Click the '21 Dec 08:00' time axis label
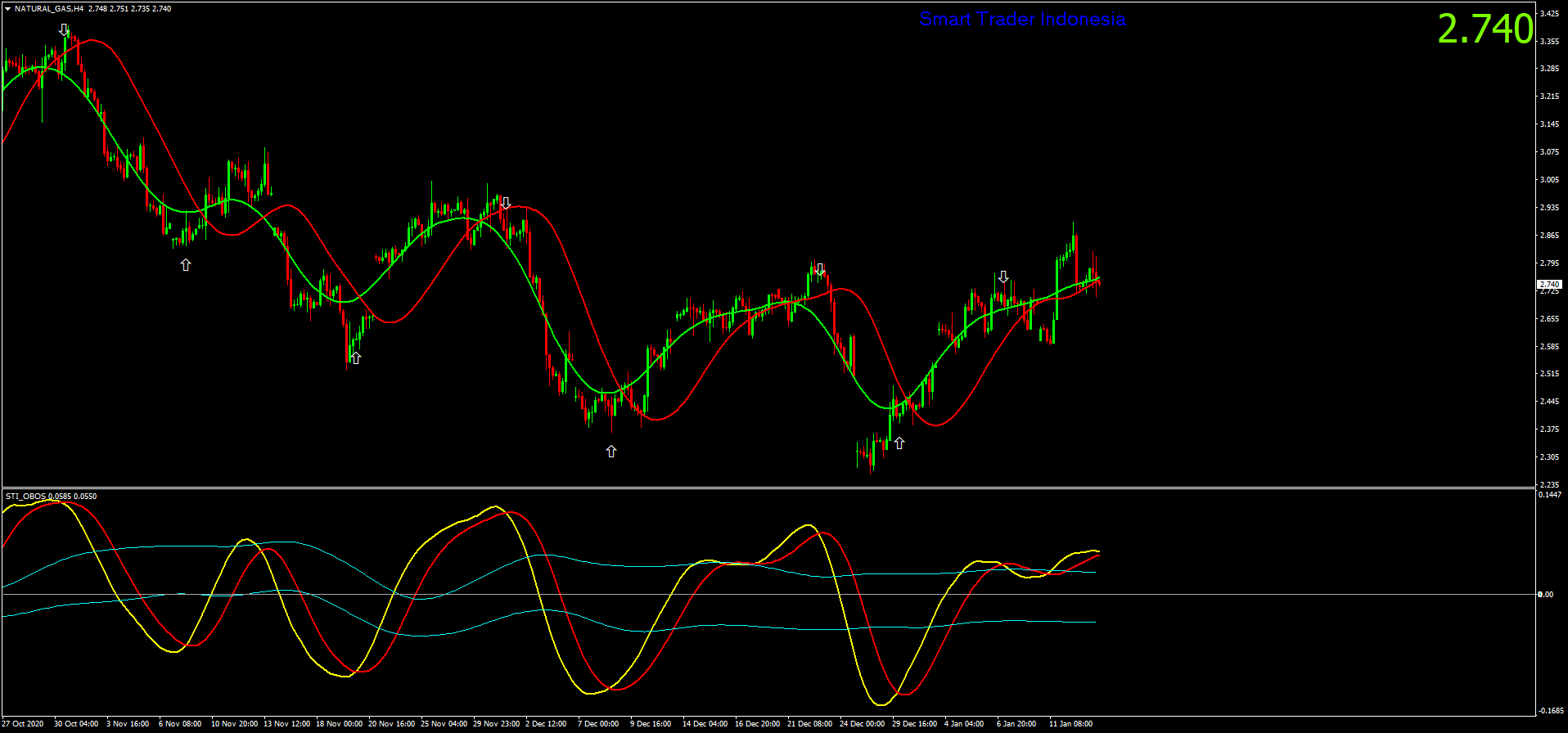Viewport: 1568px width, 733px height. click(809, 723)
